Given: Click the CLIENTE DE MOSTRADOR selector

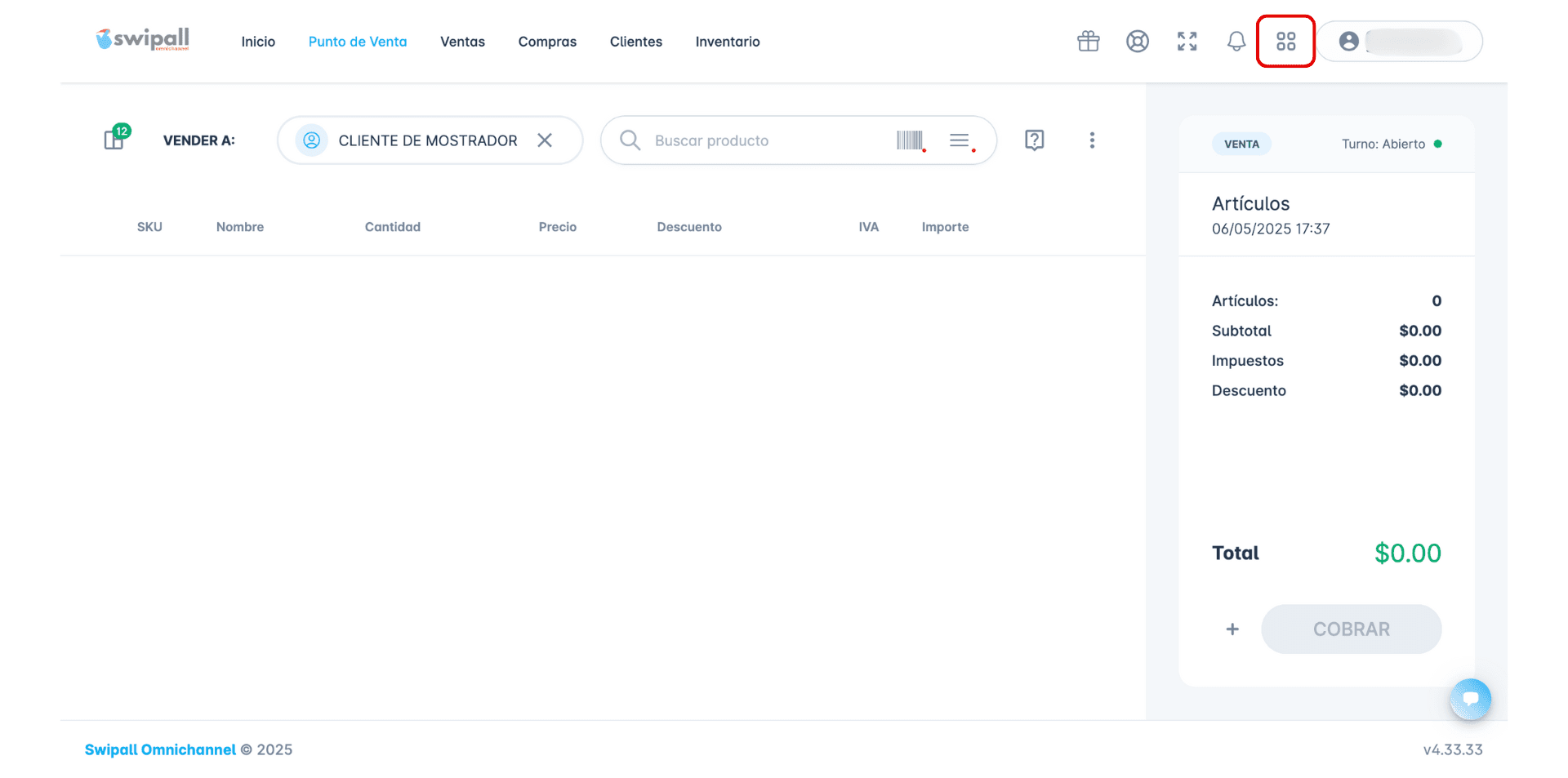Looking at the screenshot, I should [430, 140].
